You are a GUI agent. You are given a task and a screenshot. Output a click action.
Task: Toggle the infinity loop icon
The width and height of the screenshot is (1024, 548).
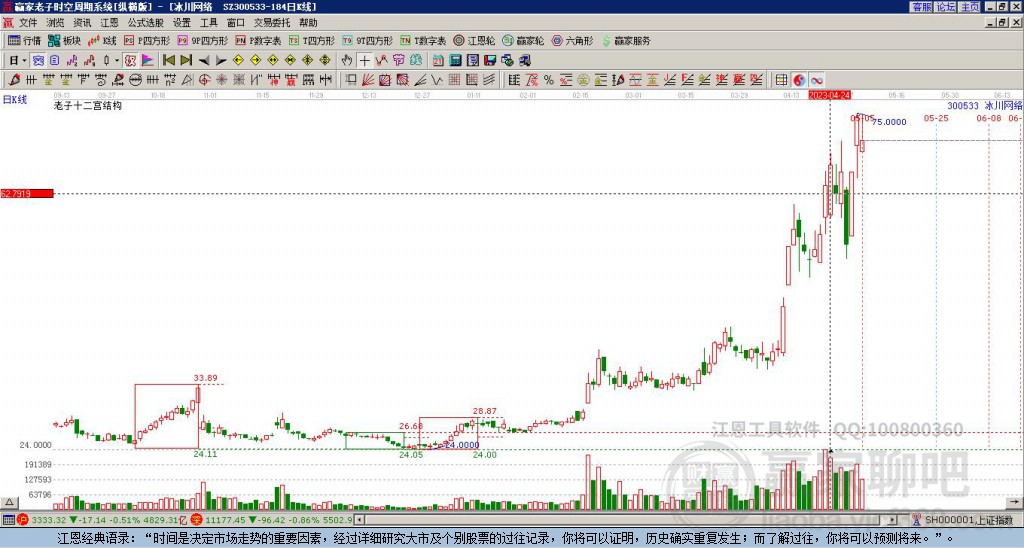click(817, 80)
